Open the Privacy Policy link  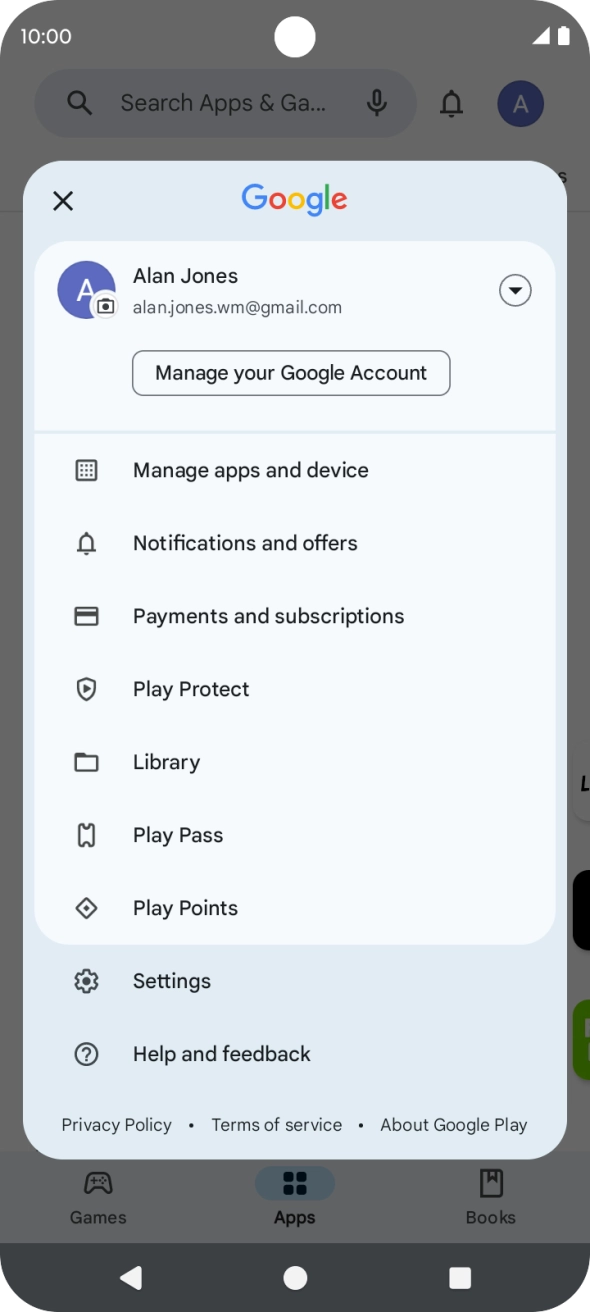pos(117,1125)
